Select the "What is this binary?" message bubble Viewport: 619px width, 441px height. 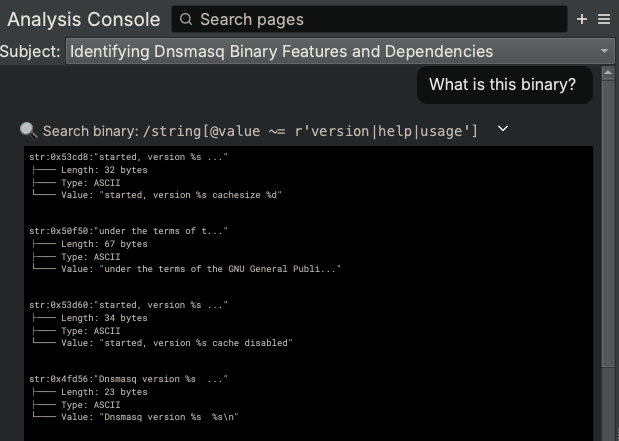[x=502, y=85]
